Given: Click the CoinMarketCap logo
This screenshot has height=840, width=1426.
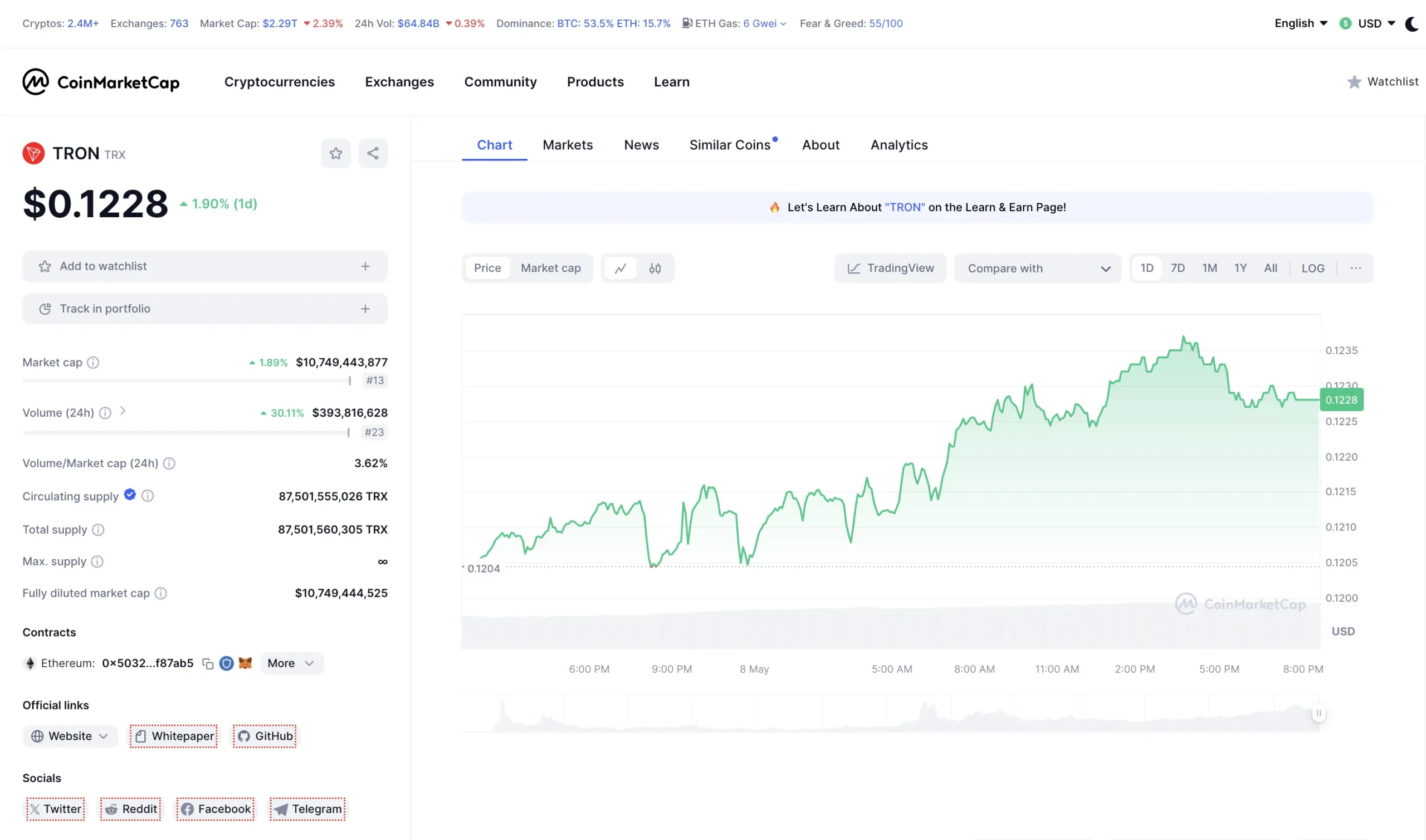Looking at the screenshot, I should pos(101,82).
